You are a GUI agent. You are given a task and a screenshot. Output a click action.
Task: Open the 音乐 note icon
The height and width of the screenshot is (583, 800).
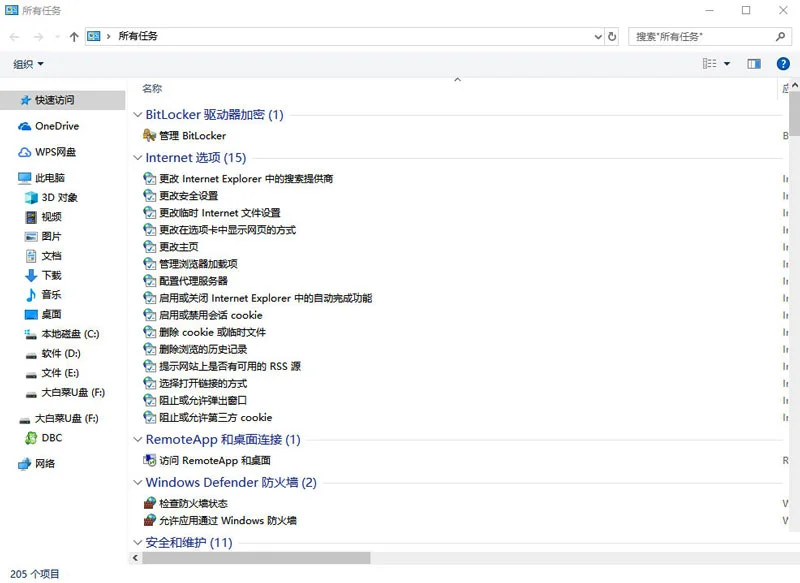(x=31, y=295)
